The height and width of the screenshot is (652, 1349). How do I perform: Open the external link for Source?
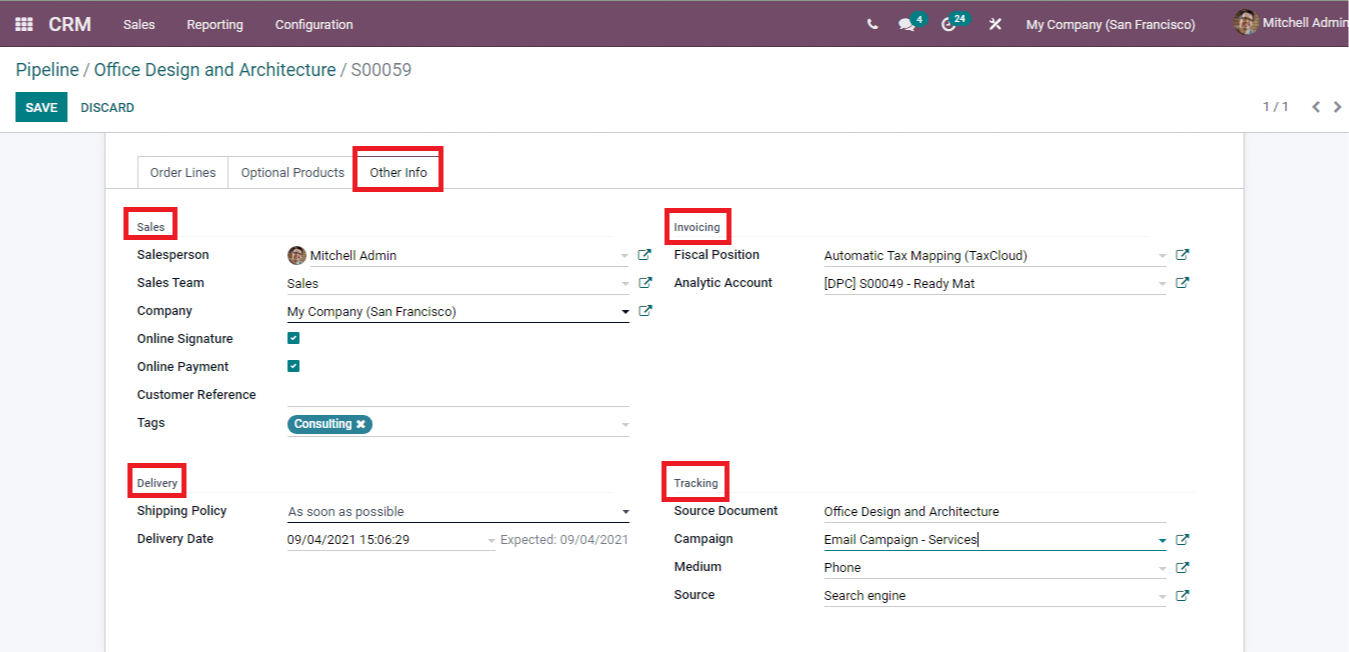point(1182,595)
